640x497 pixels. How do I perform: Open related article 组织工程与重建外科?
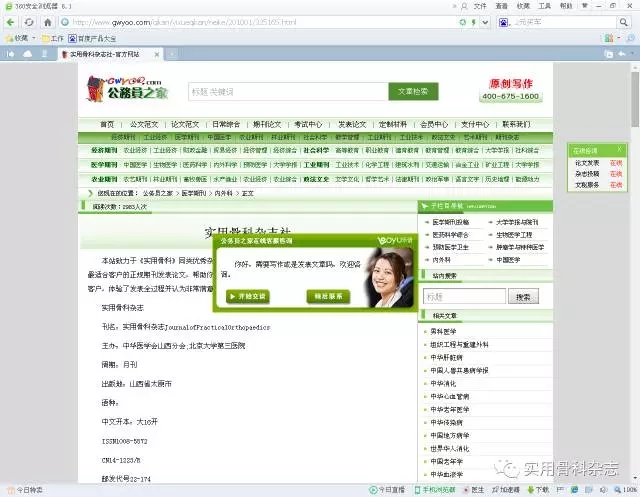click(459, 344)
